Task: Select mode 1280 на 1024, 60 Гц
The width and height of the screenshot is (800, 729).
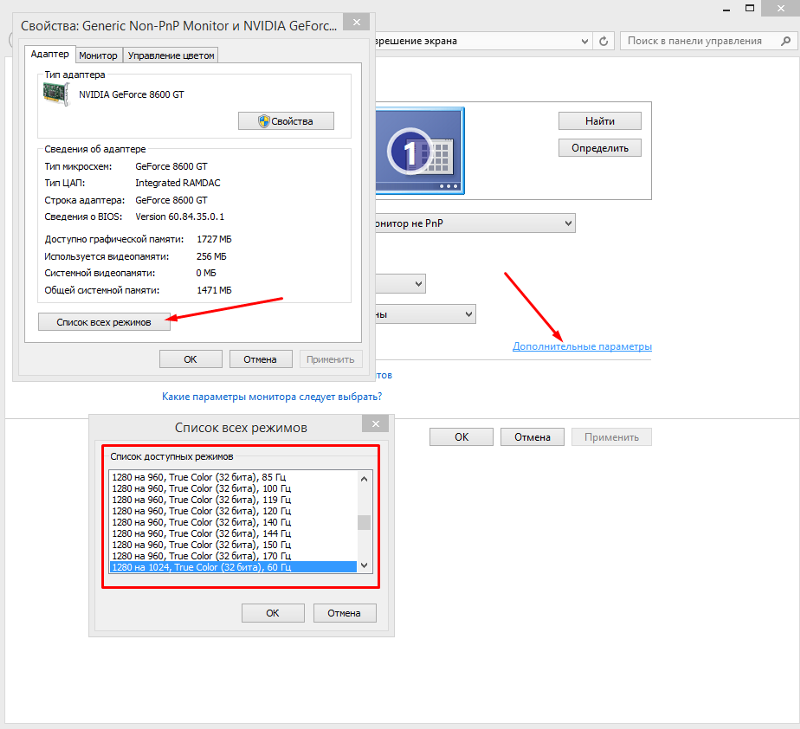Action: [x=233, y=567]
